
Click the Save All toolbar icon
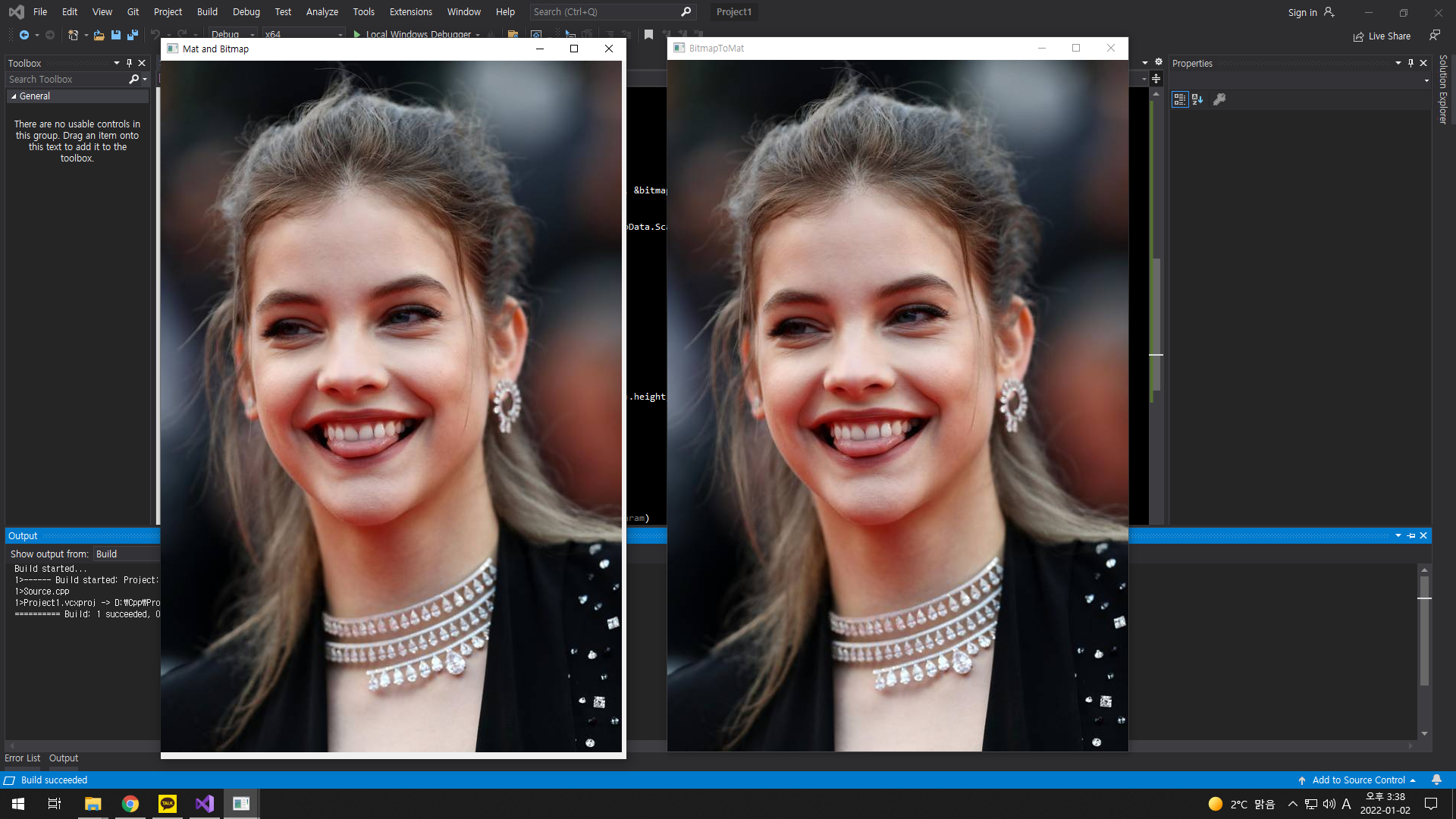click(x=133, y=35)
